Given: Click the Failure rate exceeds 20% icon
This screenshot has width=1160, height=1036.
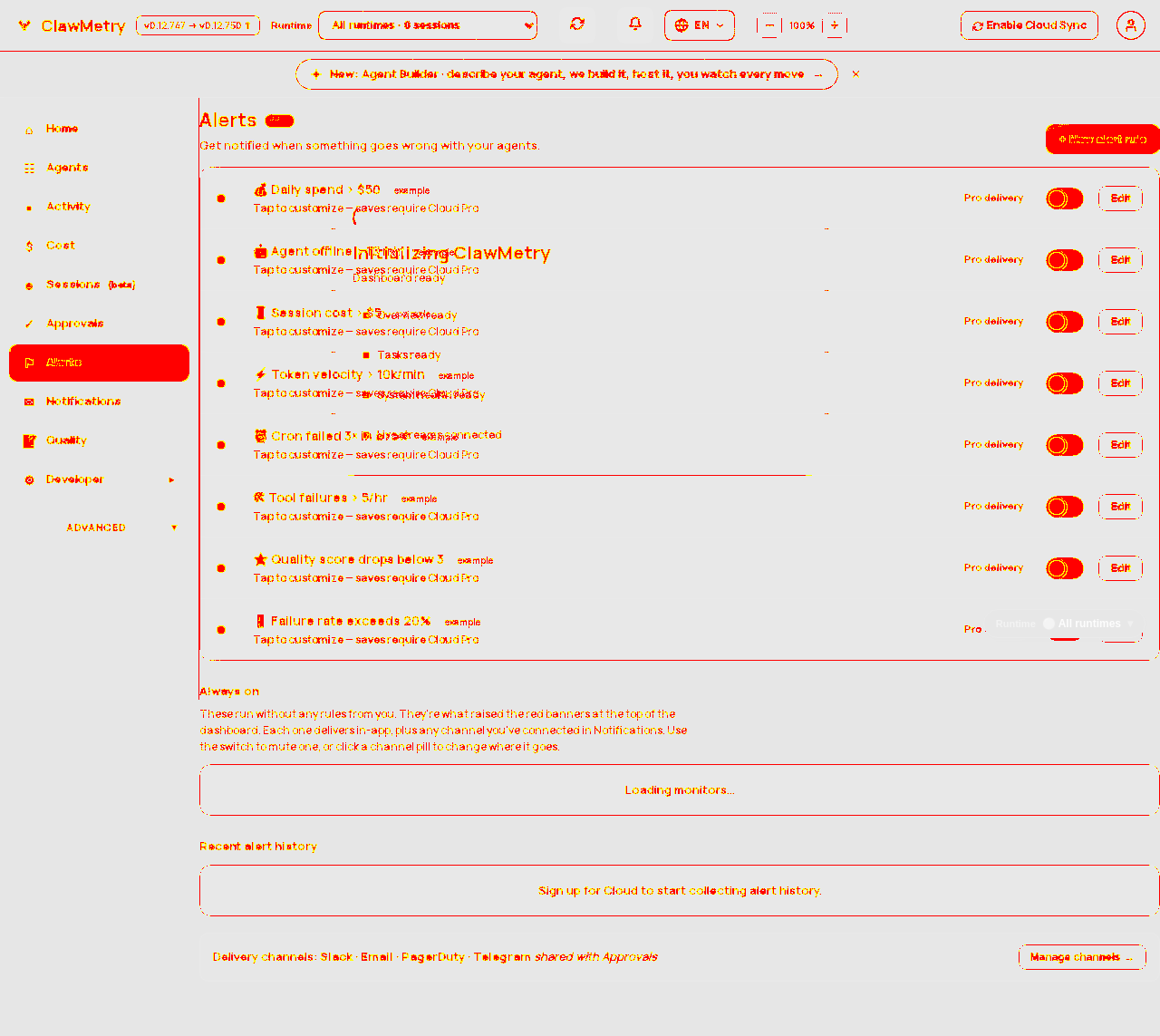Looking at the screenshot, I should pyautogui.click(x=260, y=621).
